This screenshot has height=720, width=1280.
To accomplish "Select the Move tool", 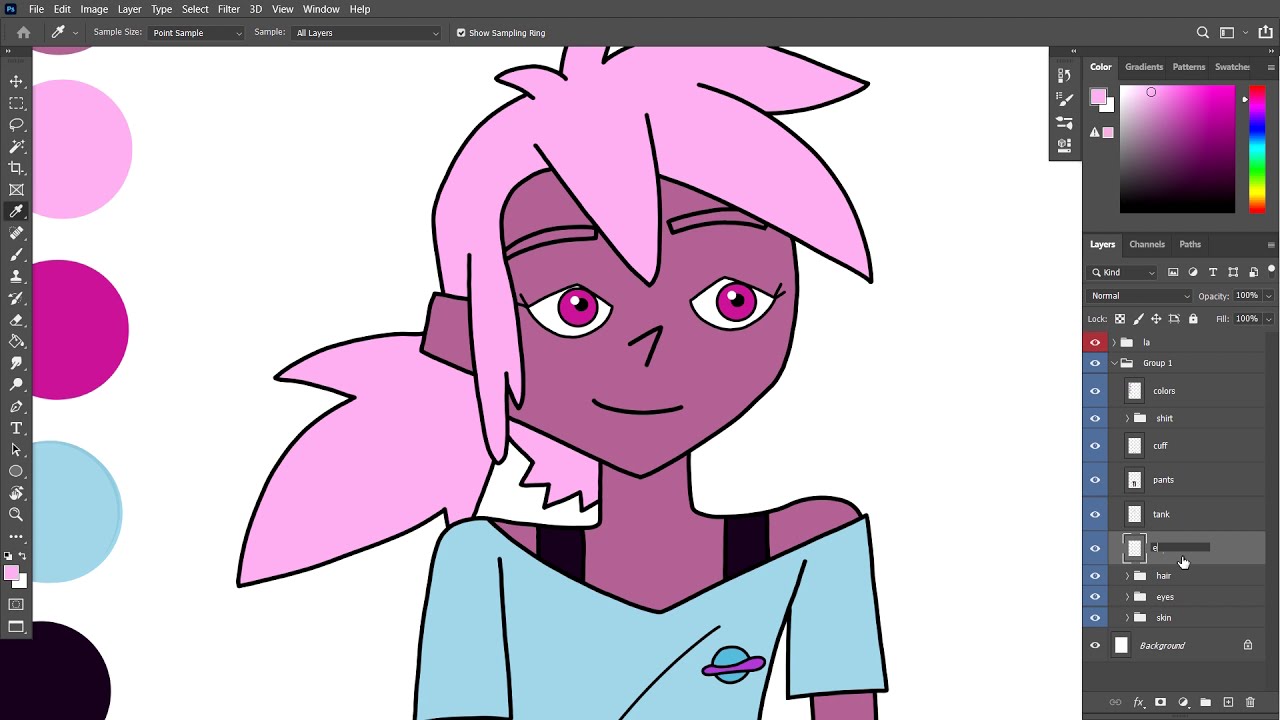I will pos(16,81).
